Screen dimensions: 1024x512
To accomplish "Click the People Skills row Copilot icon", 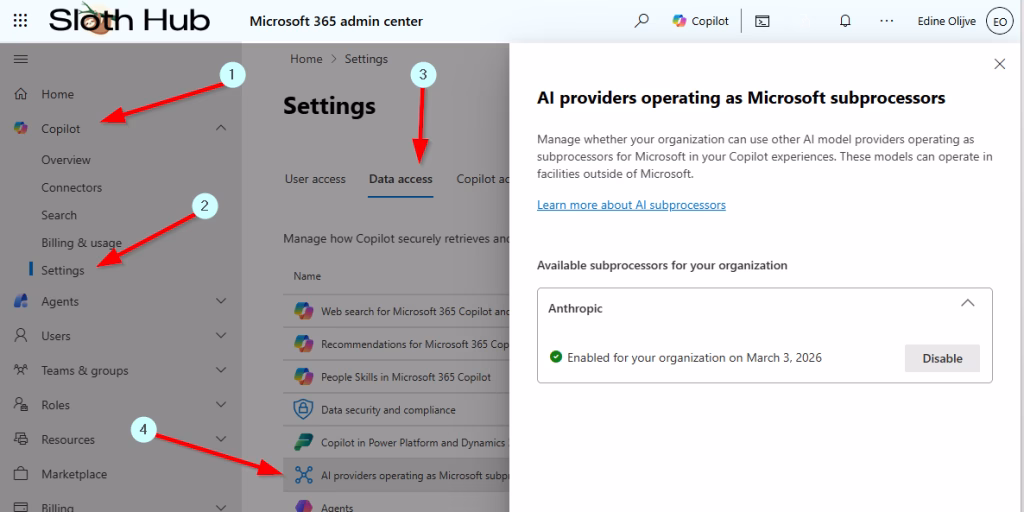I will click(x=304, y=377).
